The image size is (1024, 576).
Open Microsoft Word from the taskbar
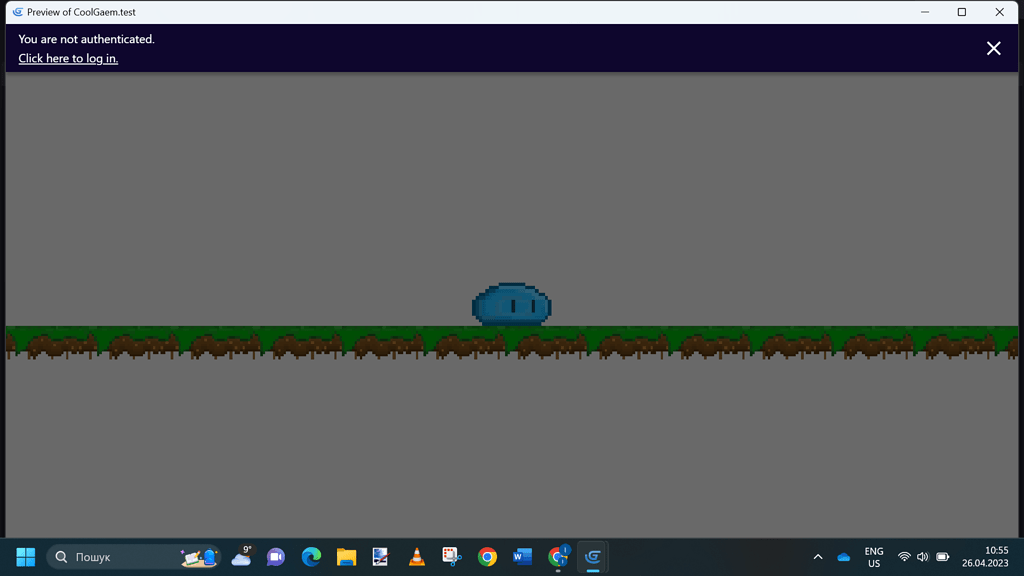[x=522, y=557]
